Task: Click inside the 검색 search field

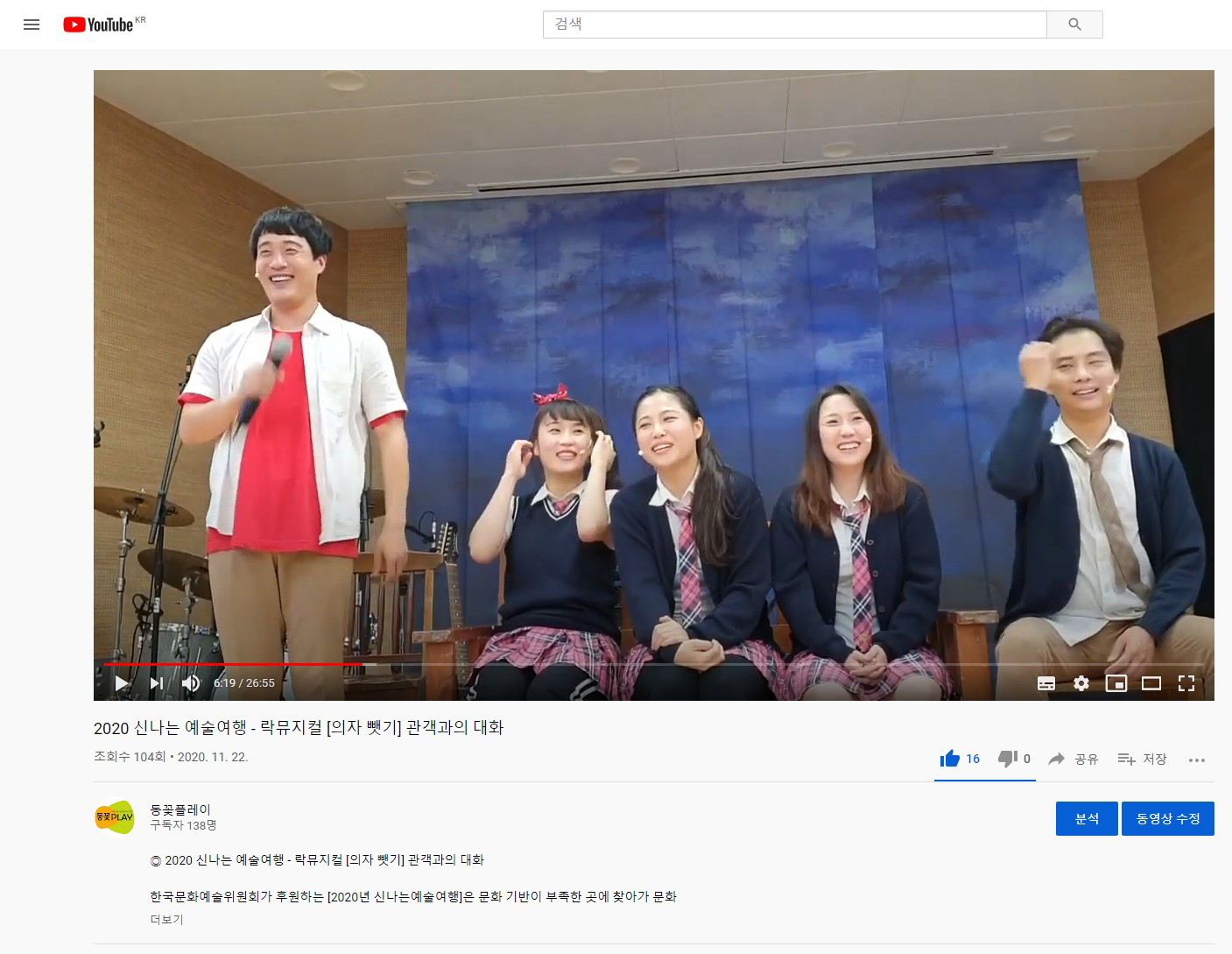Action: pyautogui.click(x=788, y=25)
